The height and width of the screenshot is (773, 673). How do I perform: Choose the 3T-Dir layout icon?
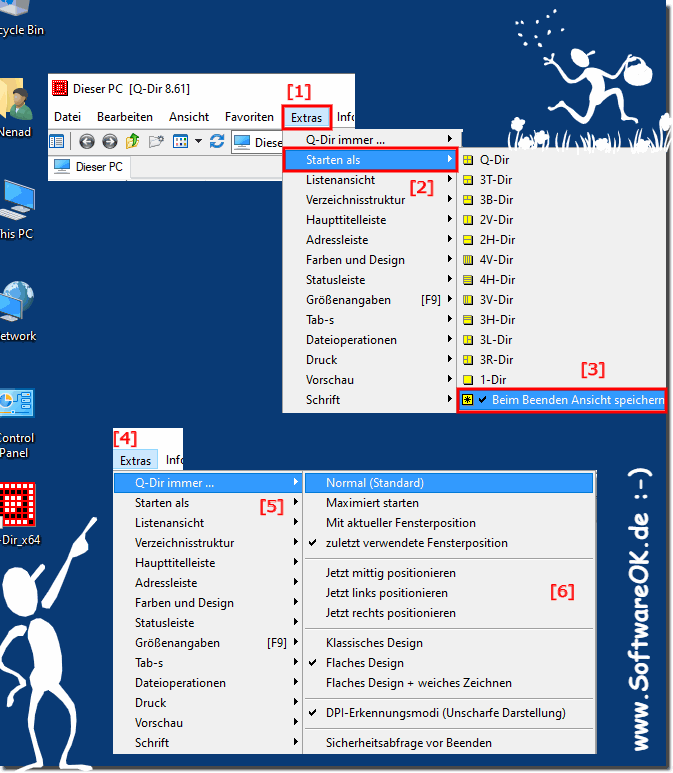pyautogui.click(x=468, y=180)
